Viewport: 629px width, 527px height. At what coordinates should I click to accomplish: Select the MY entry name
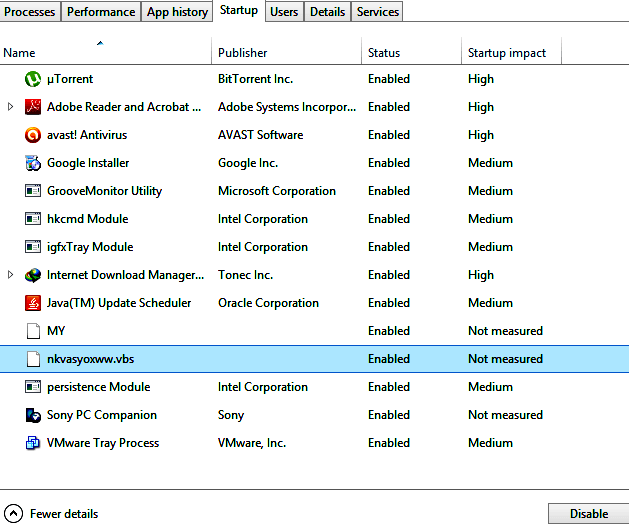click(56, 331)
